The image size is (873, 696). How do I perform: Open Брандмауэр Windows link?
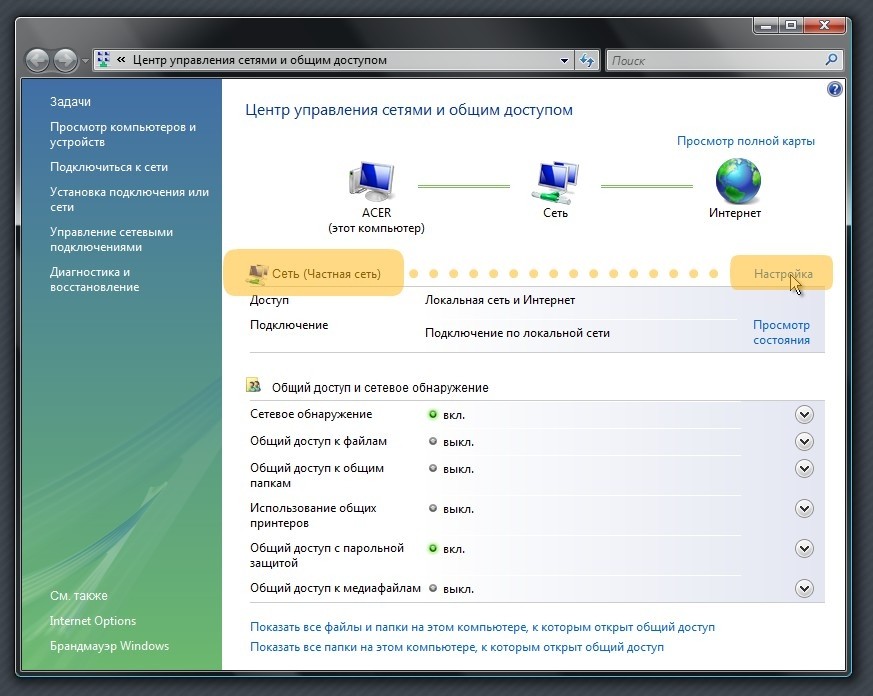tap(109, 646)
